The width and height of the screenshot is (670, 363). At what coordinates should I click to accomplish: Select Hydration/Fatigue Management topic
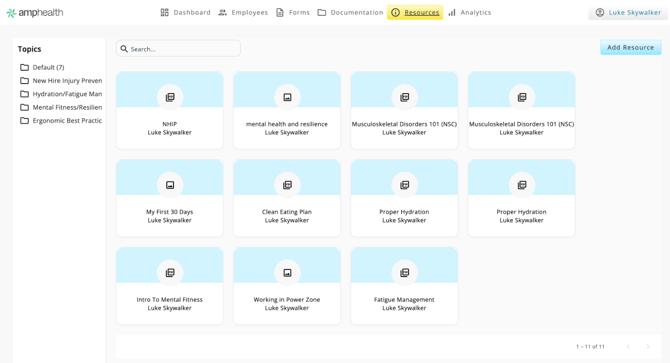point(61,94)
